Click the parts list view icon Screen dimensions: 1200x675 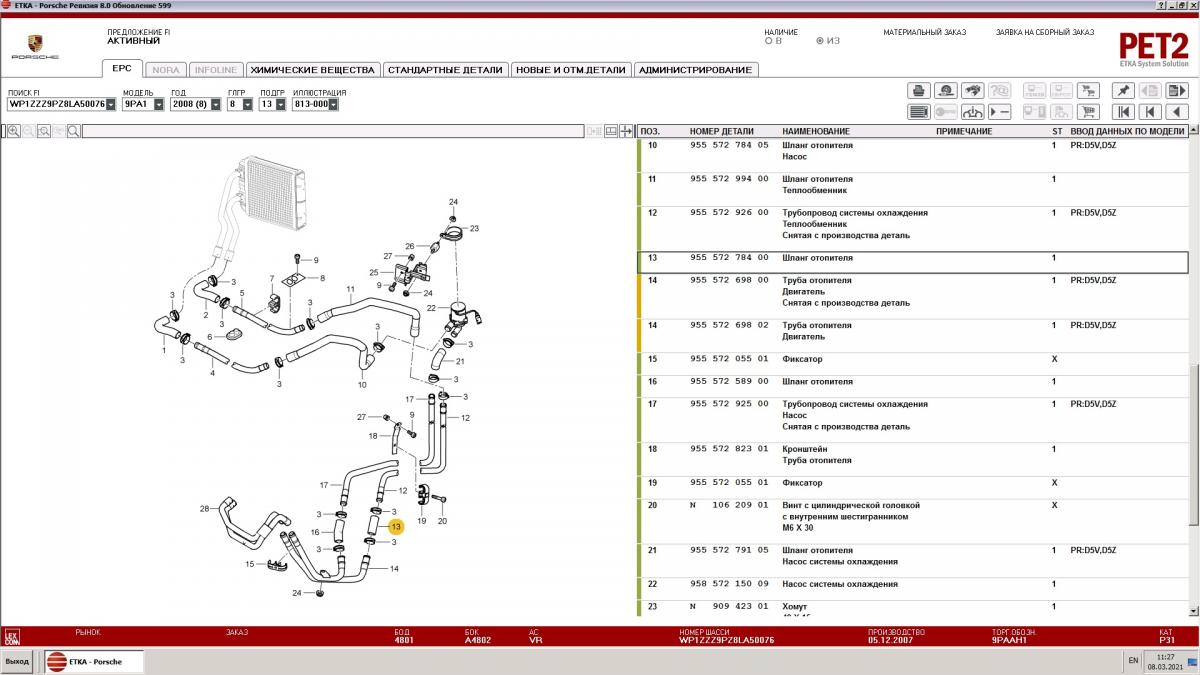point(918,112)
